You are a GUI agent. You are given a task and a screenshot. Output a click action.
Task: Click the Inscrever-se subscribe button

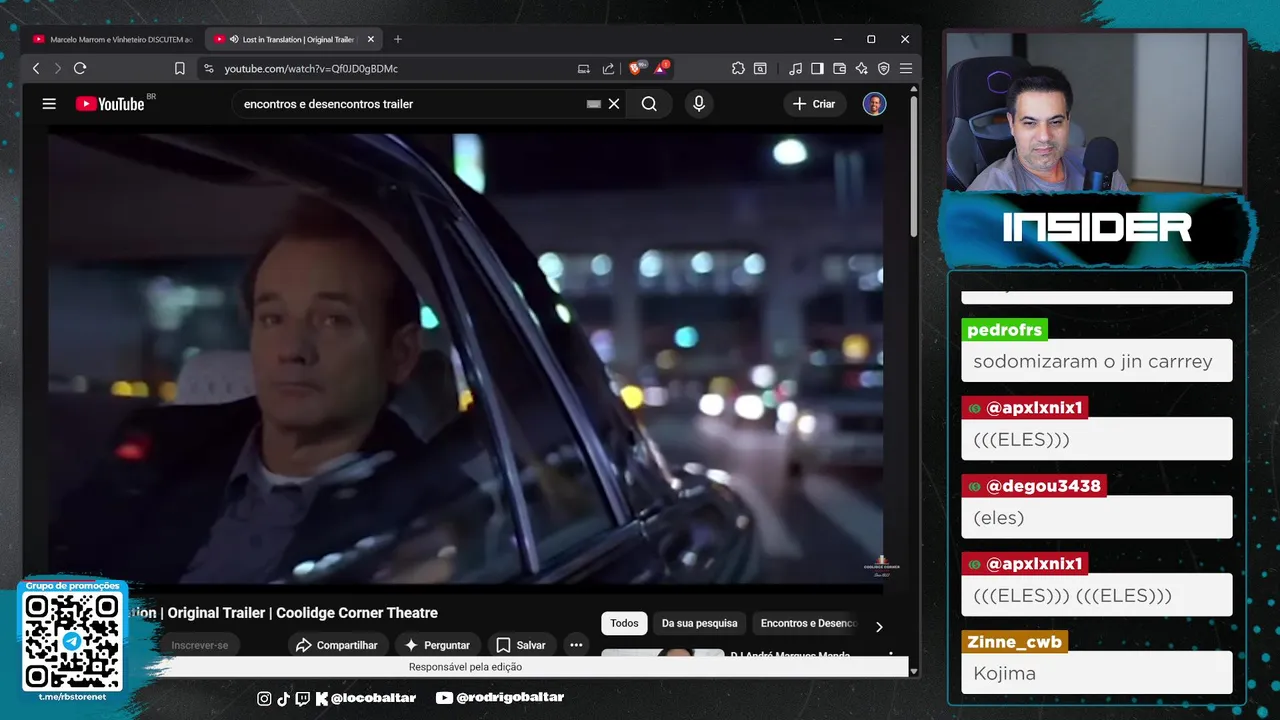[x=200, y=645]
